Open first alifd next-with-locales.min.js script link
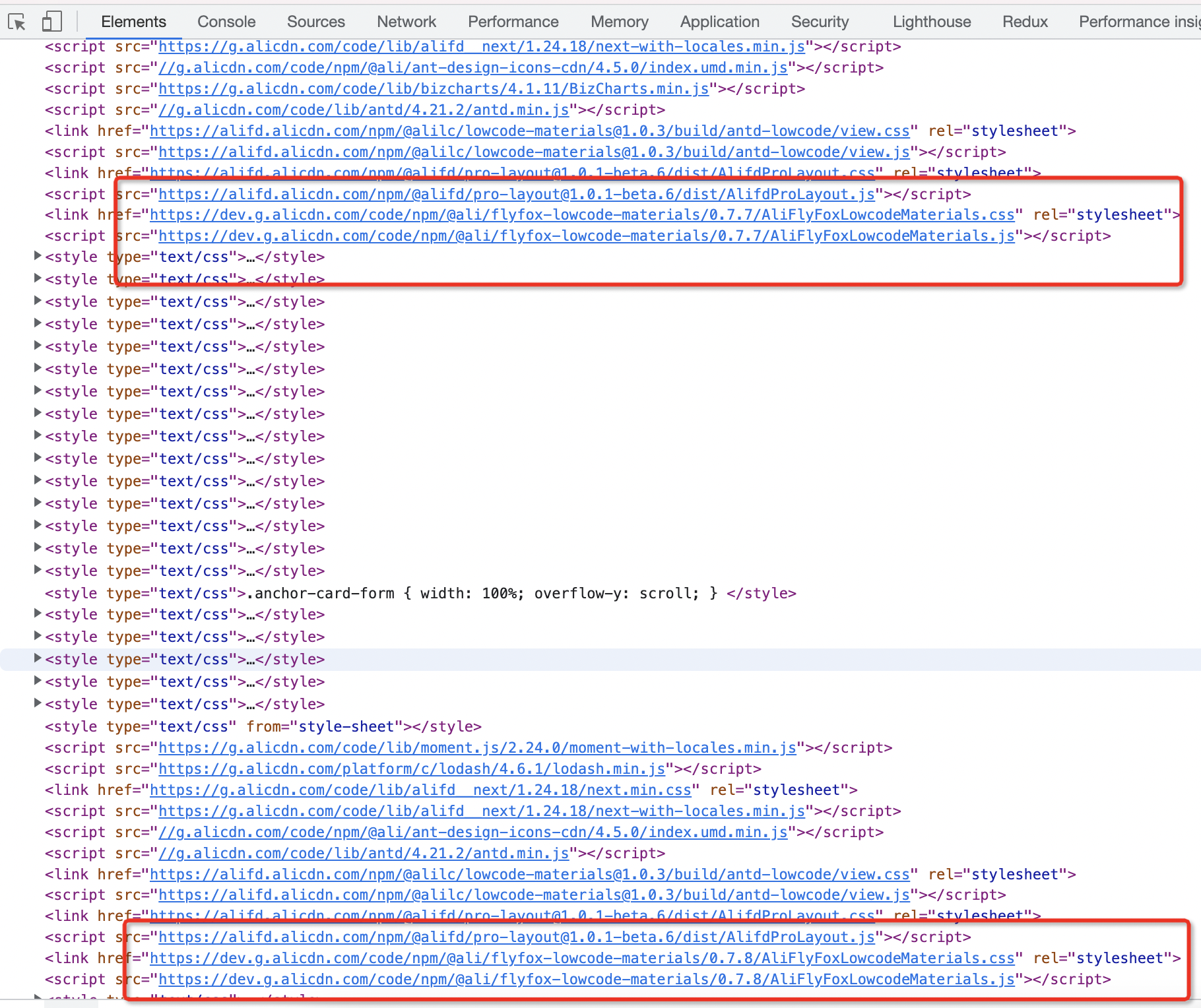The width and height of the screenshot is (1201, 1008). pos(482,47)
